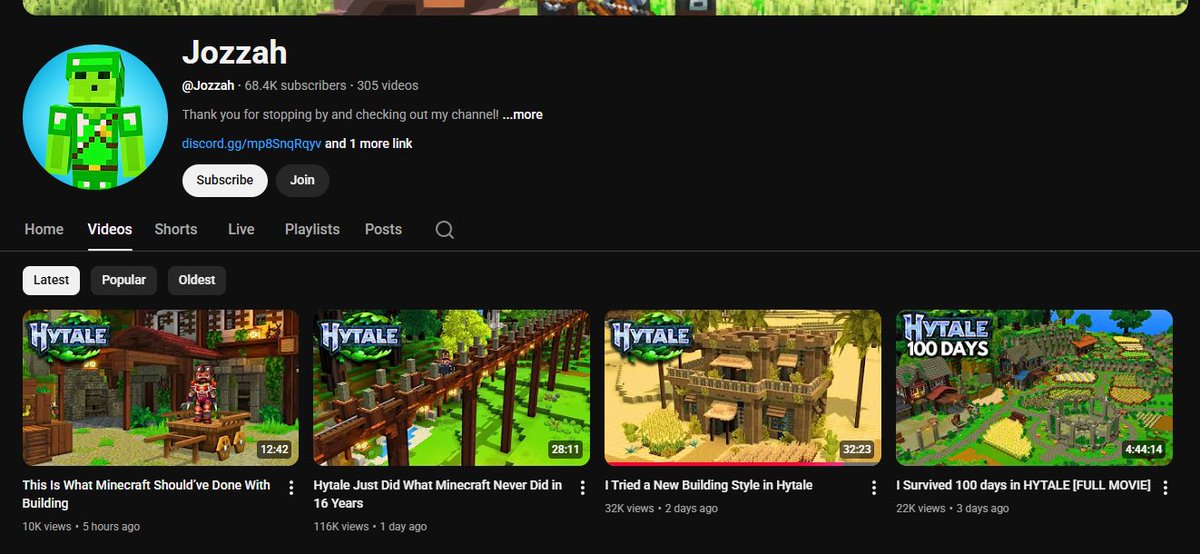This screenshot has width=1200, height=554.
Task: Click the Join membership button
Action: tap(302, 180)
